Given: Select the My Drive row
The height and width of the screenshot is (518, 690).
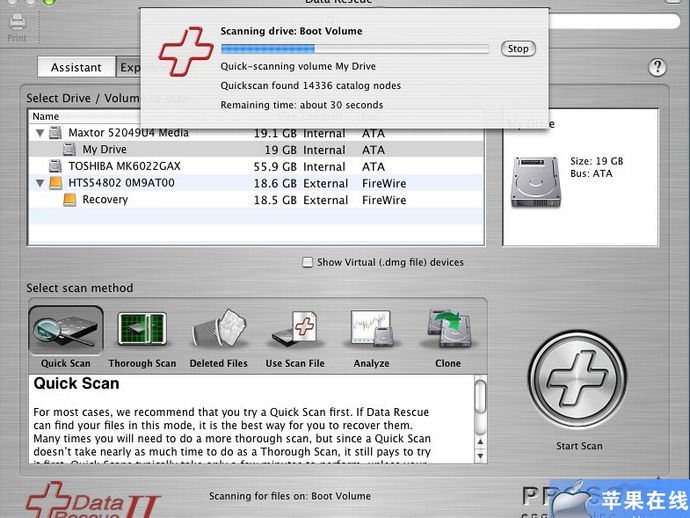Looking at the screenshot, I should (x=256, y=149).
